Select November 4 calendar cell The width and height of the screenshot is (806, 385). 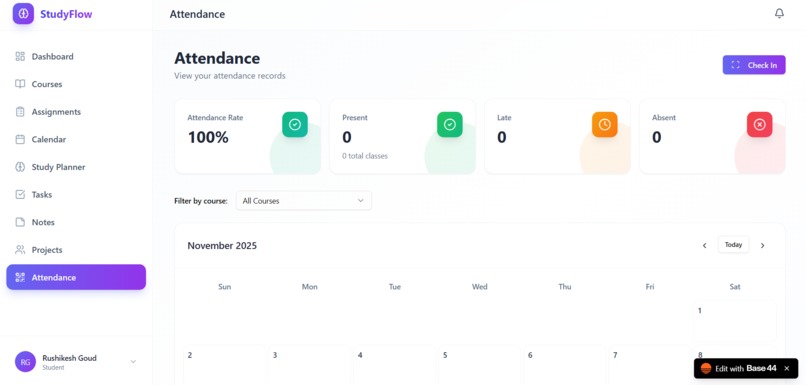pyautogui.click(x=395, y=365)
